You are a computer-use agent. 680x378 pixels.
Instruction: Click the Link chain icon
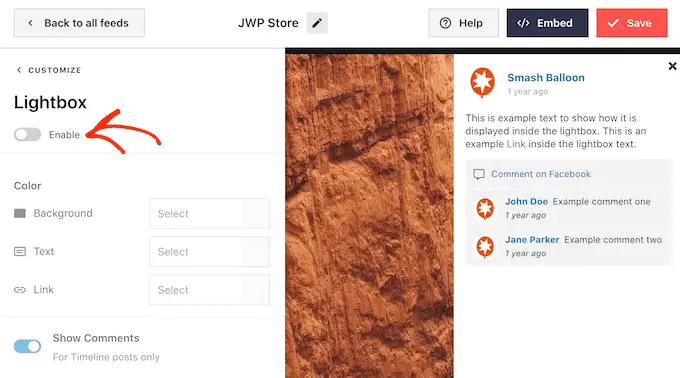coord(20,290)
